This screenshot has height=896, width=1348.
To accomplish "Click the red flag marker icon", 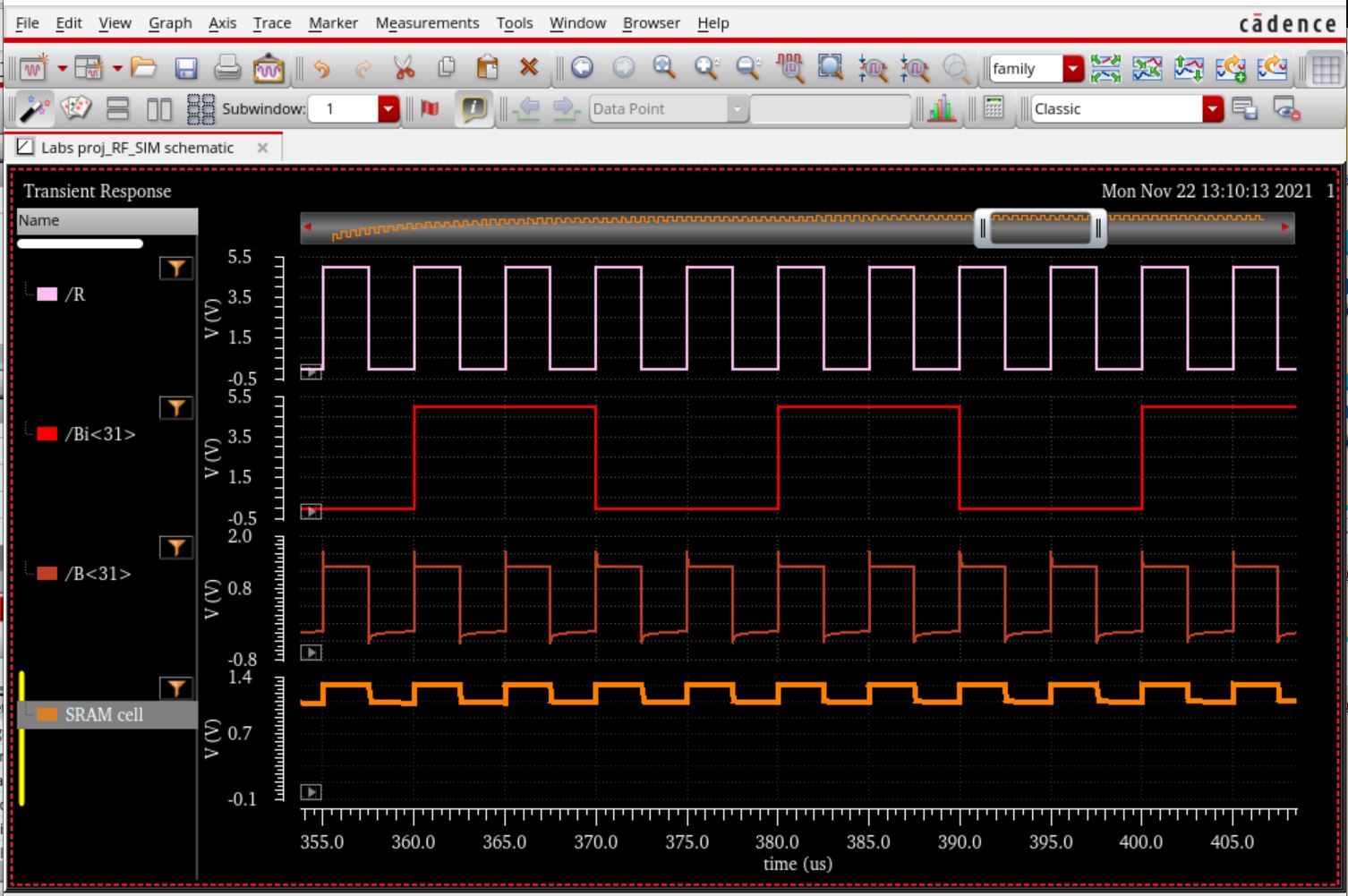I will [x=430, y=108].
